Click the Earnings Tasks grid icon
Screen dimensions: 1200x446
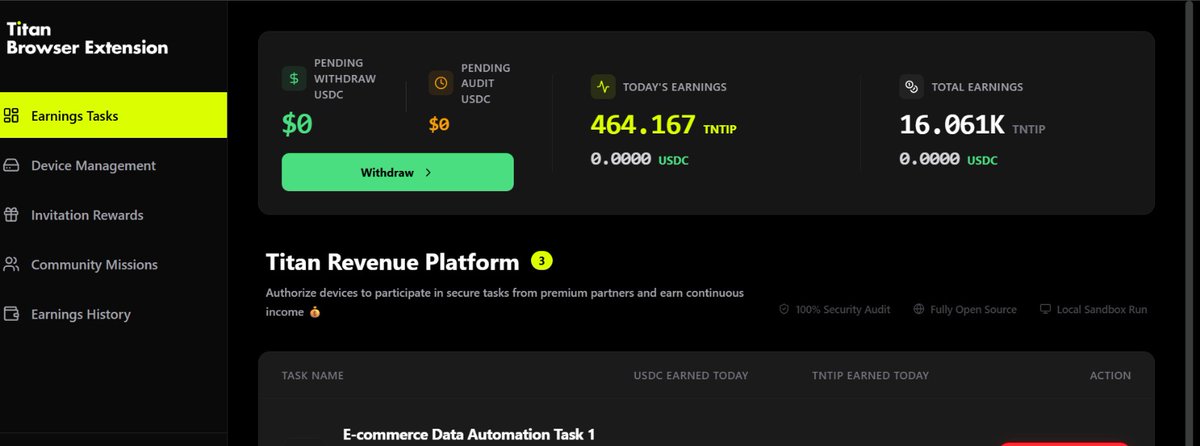(12, 116)
